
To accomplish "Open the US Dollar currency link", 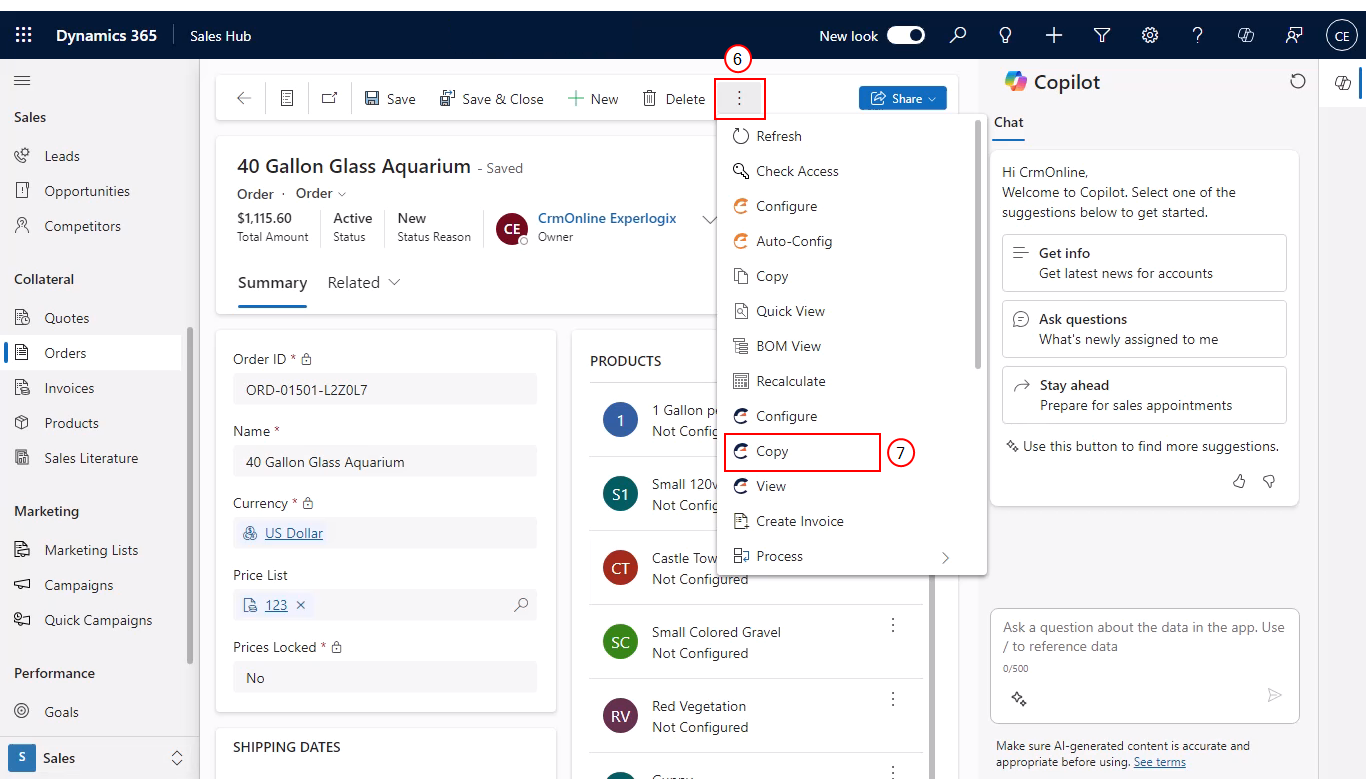I will click(x=294, y=533).
